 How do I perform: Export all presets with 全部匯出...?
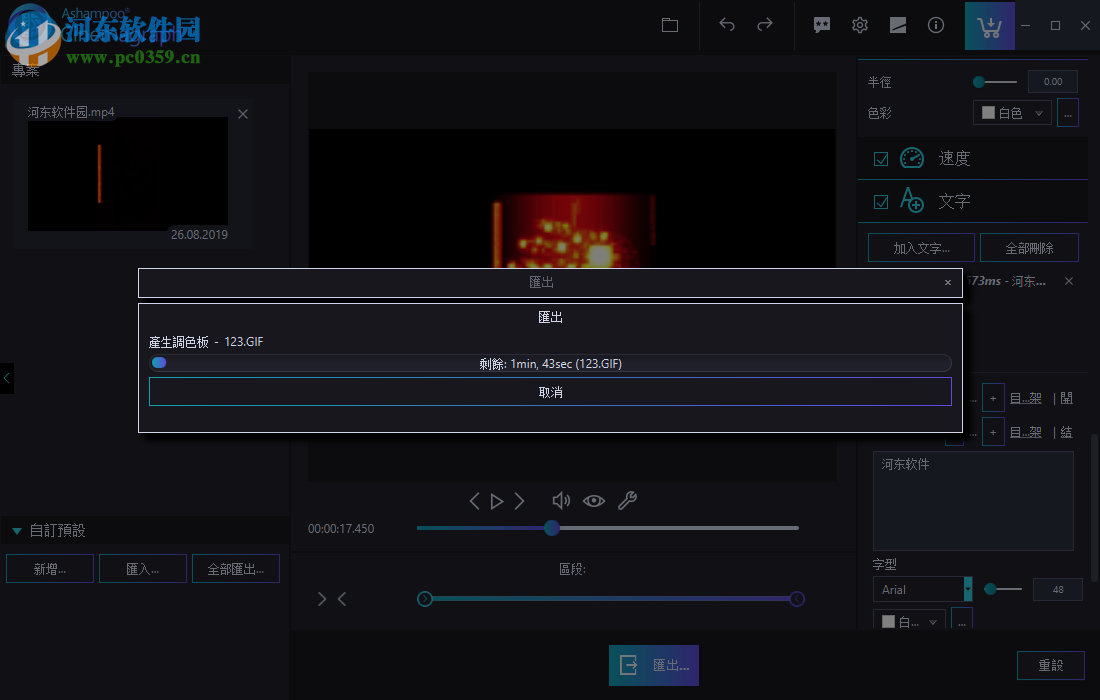click(236, 569)
